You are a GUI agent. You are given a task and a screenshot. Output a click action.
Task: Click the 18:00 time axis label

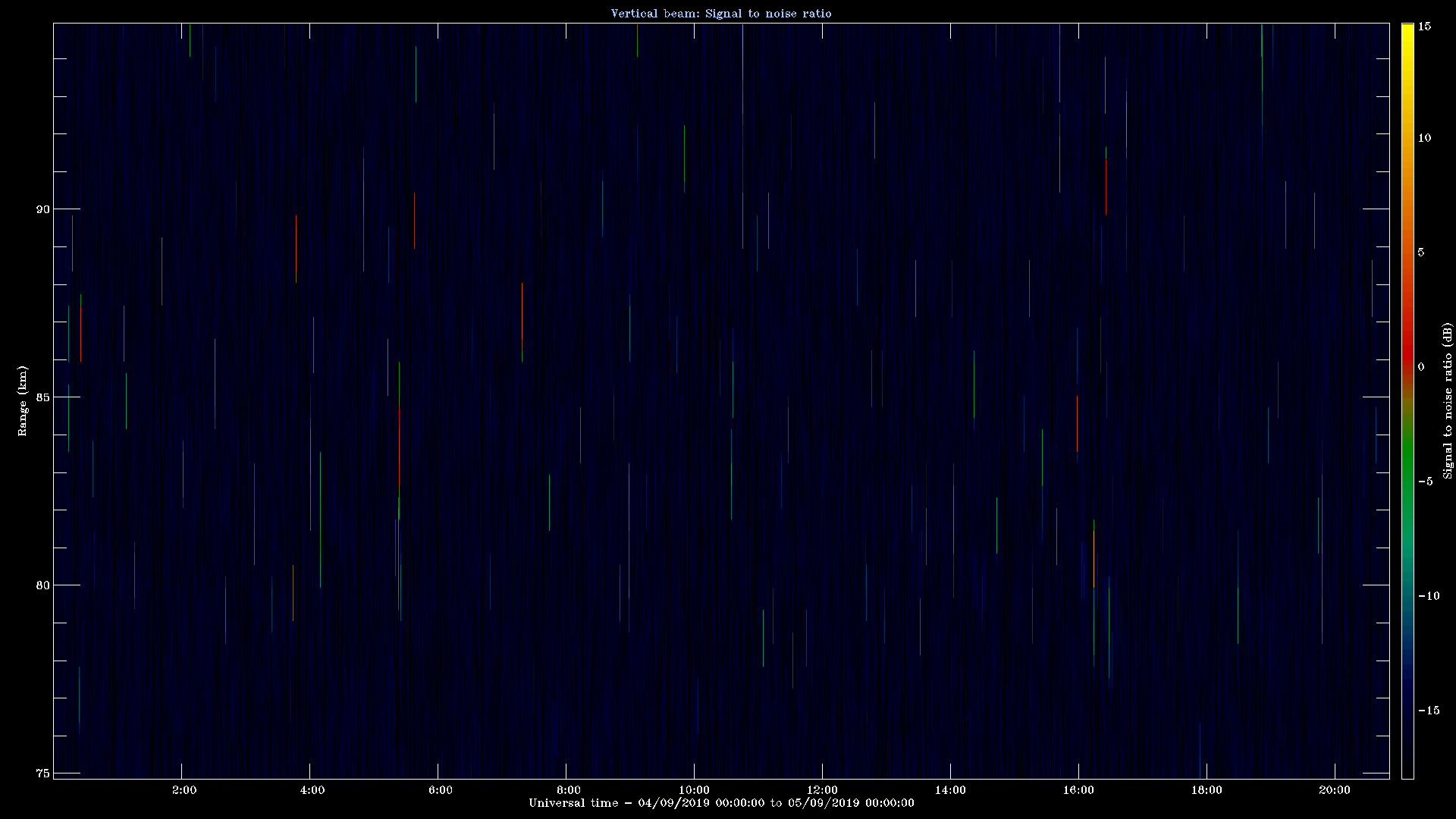[1207, 790]
